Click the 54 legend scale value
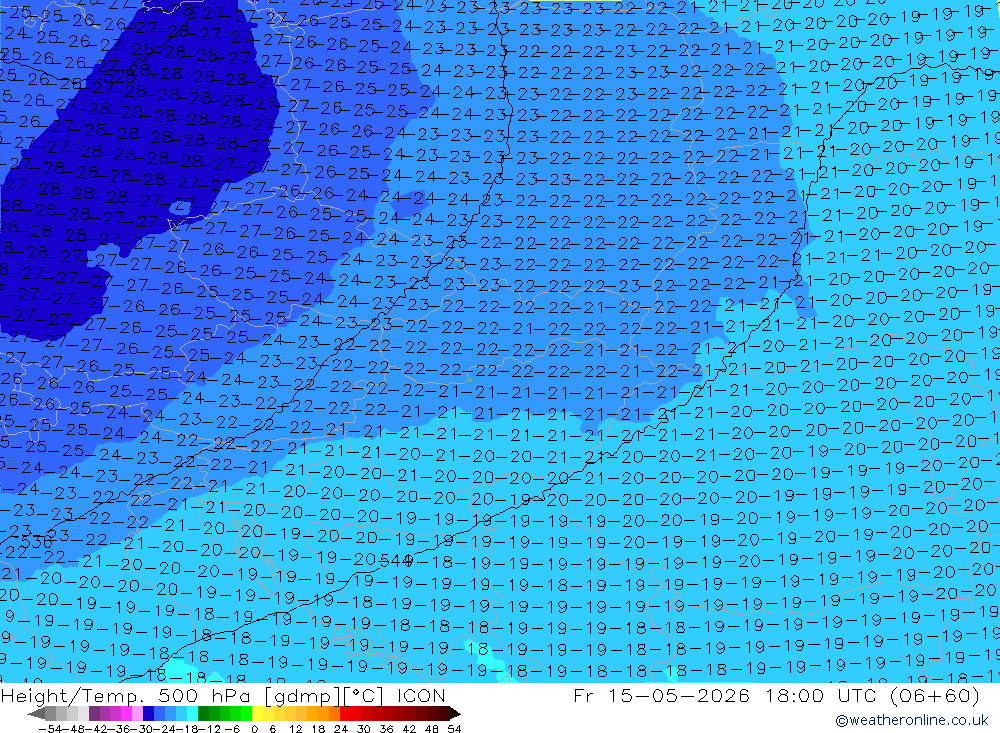The image size is (1000, 733). tap(454, 729)
